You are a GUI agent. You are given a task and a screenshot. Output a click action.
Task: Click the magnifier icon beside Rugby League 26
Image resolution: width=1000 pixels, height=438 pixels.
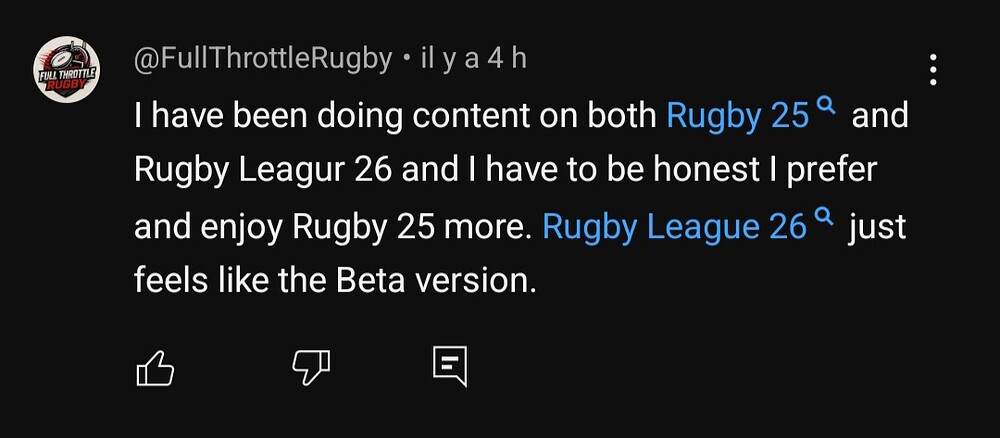tap(825, 216)
